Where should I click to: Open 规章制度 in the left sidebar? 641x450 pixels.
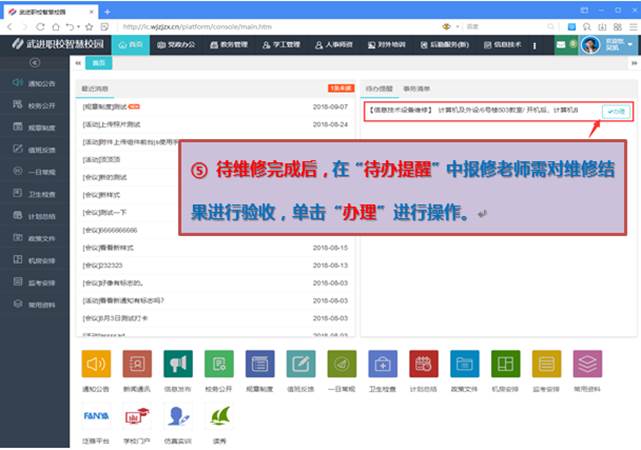click(34, 128)
